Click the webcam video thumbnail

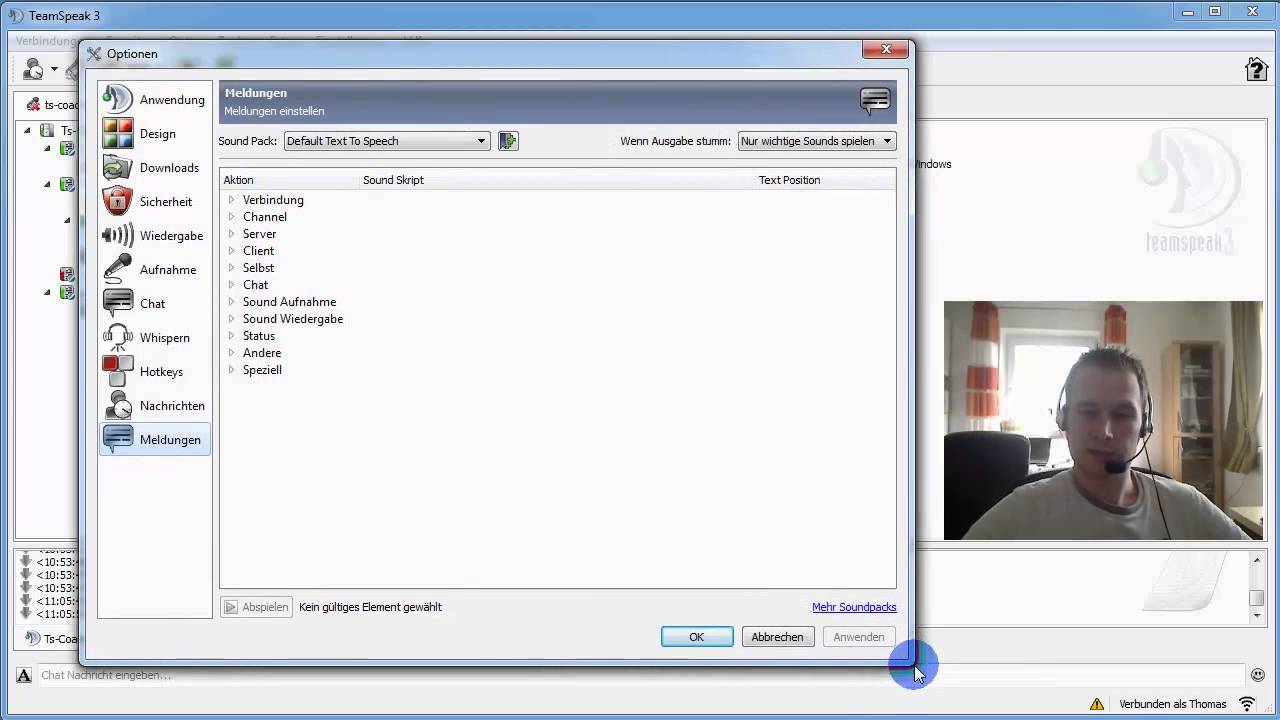1103,420
